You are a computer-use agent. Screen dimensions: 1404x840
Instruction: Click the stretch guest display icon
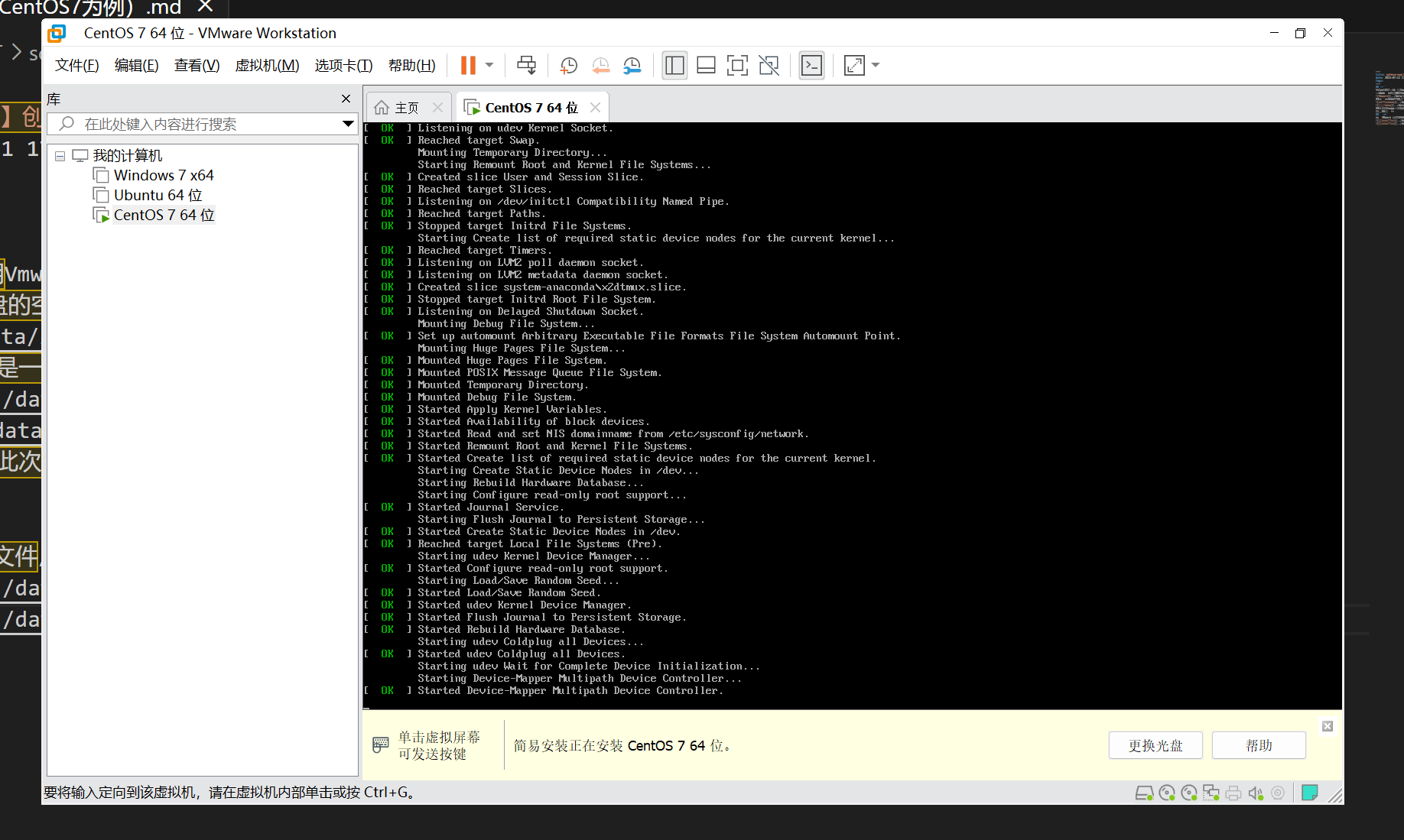click(x=854, y=66)
